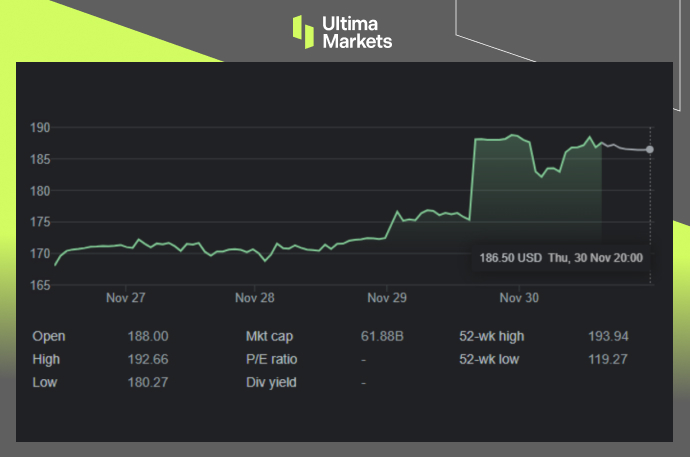Click the Ultima Markets brand name text
Image resolution: width=690 pixels, height=457 pixels.
click(x=356, y=31)
